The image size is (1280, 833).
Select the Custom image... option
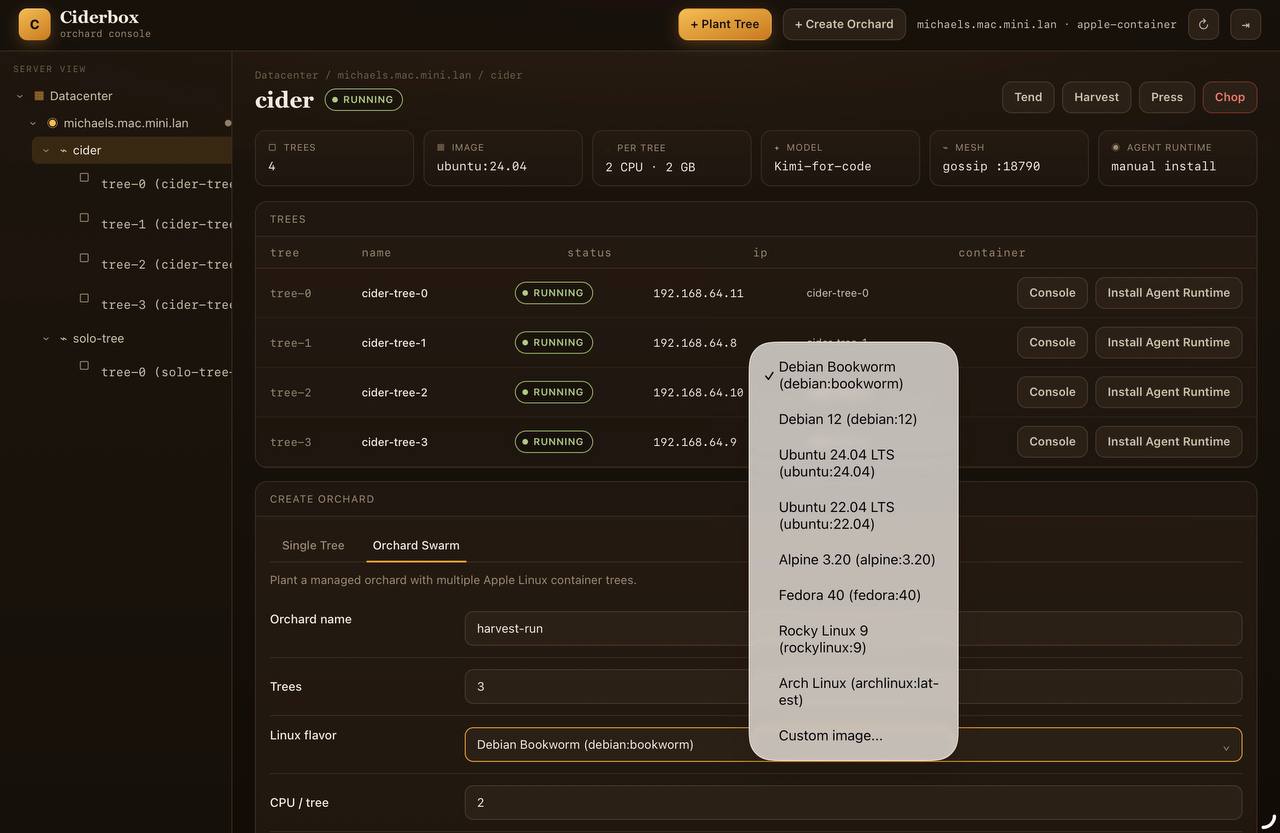[853, 736]
